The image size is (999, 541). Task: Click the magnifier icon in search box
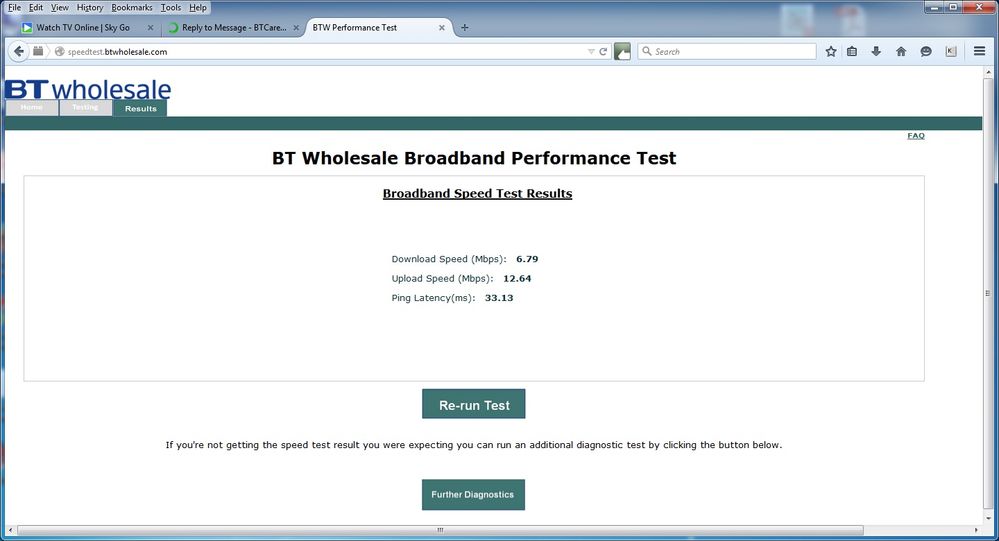pyautogui.click(x=647, y=51)
